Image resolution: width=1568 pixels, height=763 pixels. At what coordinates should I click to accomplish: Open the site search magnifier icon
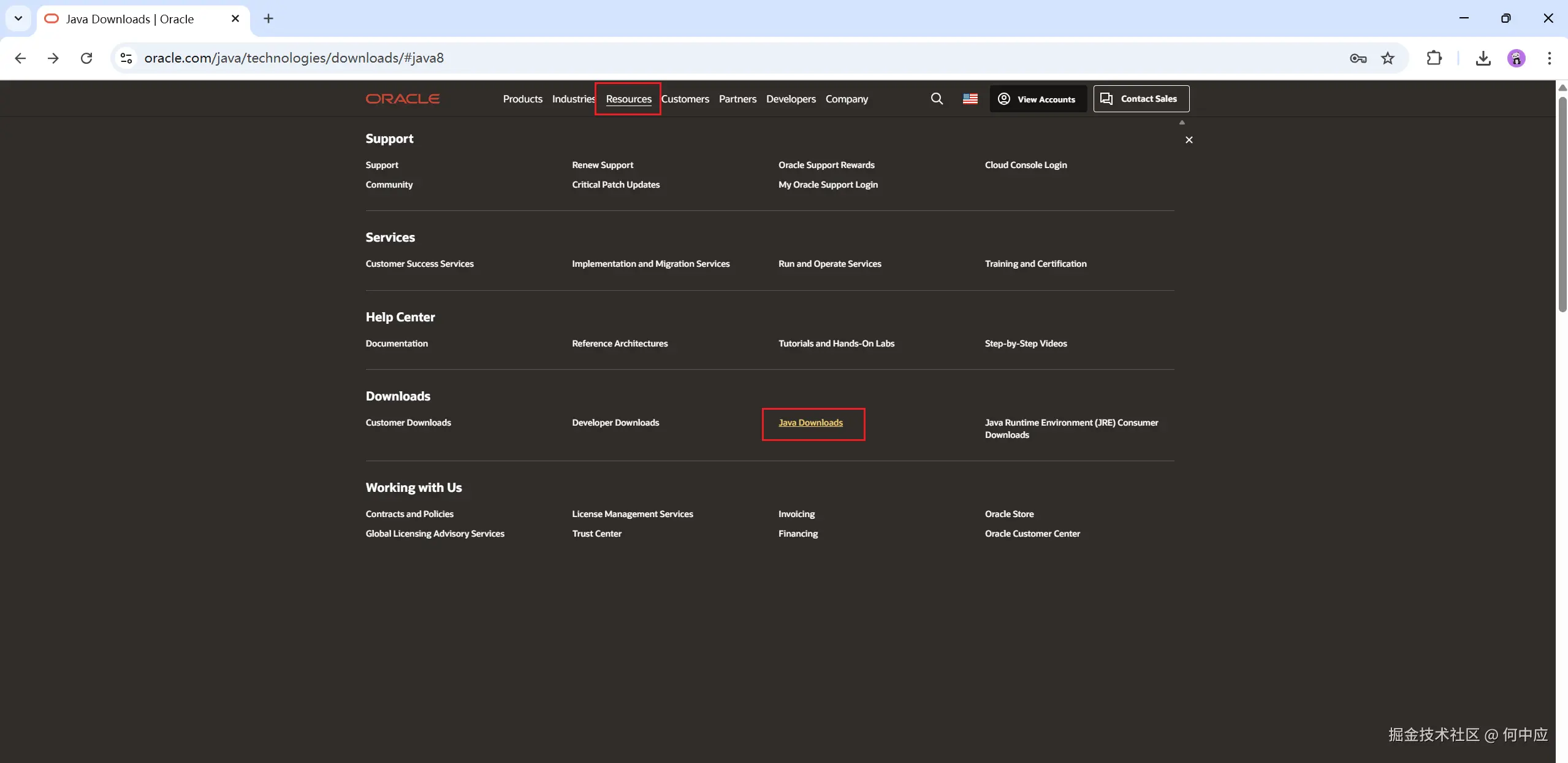(936, 99)
